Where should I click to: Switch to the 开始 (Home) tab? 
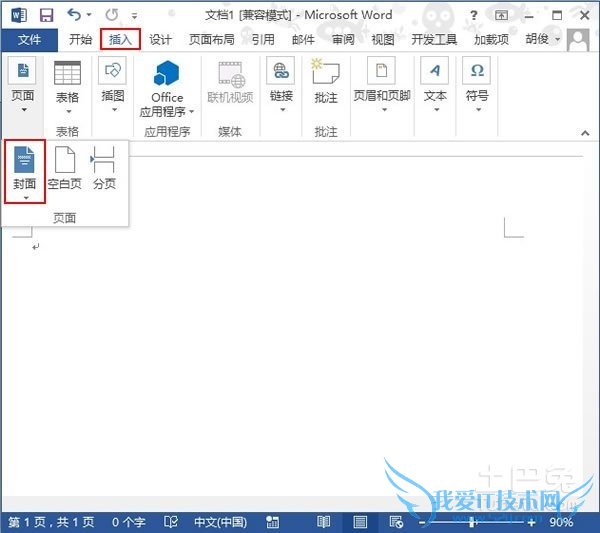pyautogui.click(x=80, y=39)
